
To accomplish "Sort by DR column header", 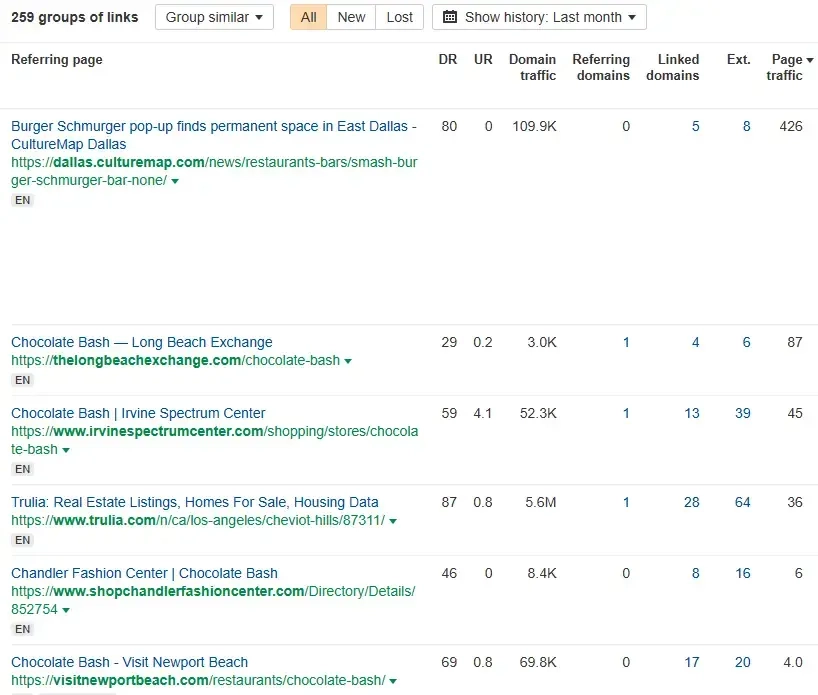I will click(447, 60).
